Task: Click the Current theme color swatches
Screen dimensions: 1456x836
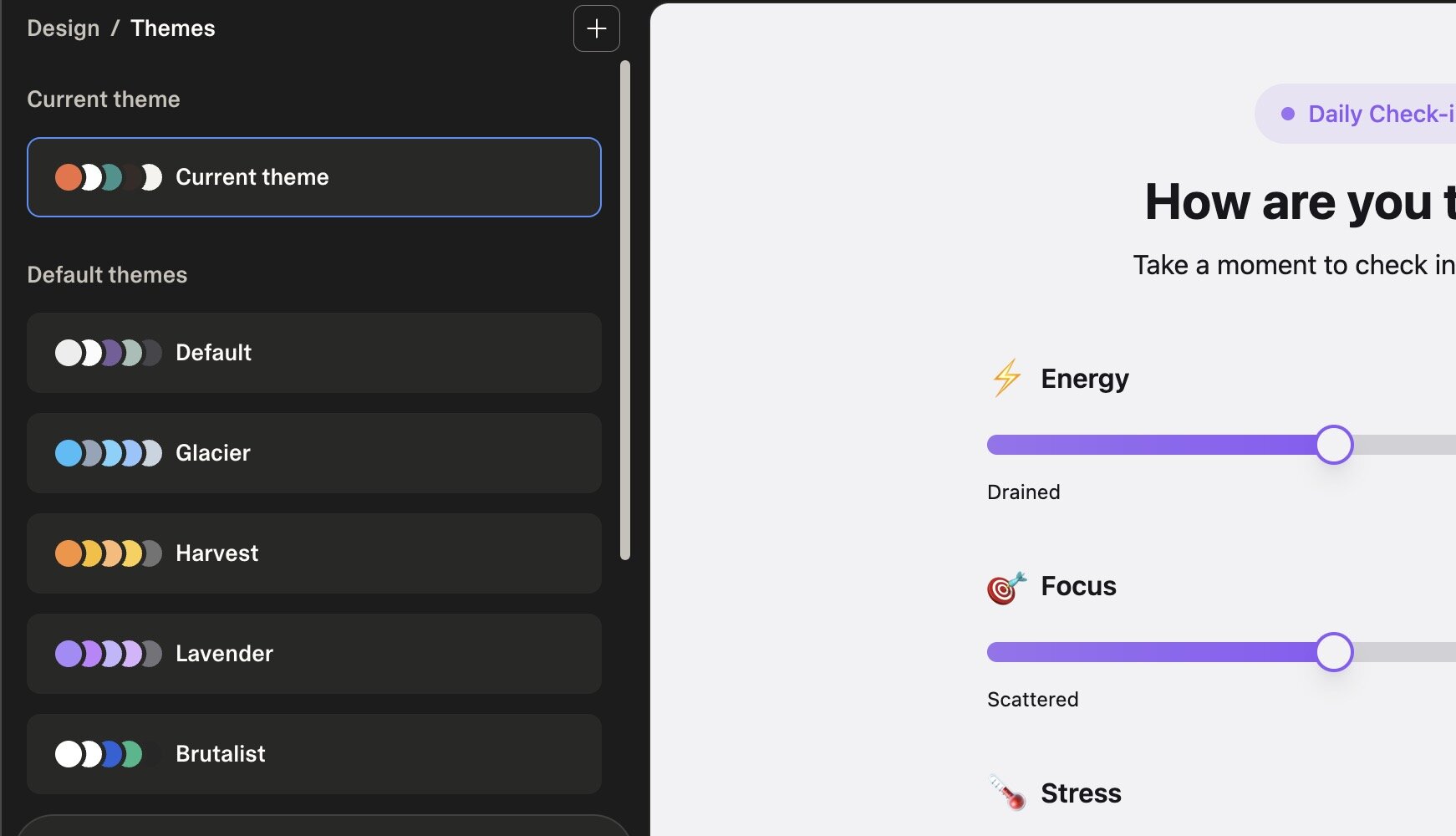Action: (x=109, y=177)
